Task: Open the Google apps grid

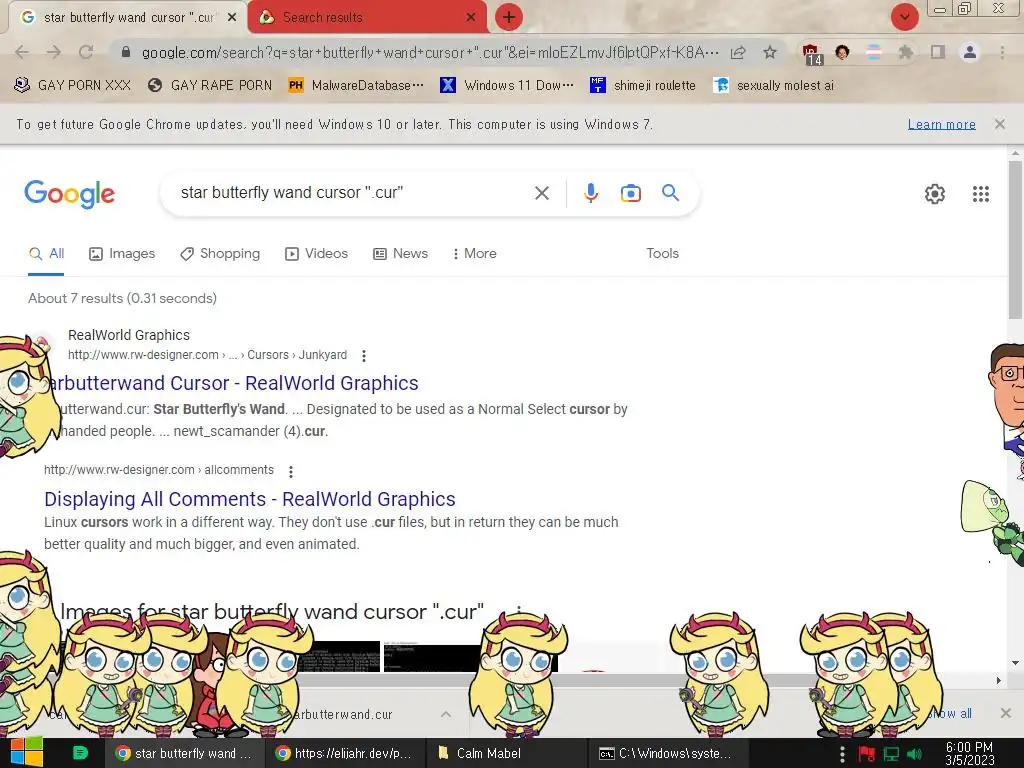Action: coord(980,194)
